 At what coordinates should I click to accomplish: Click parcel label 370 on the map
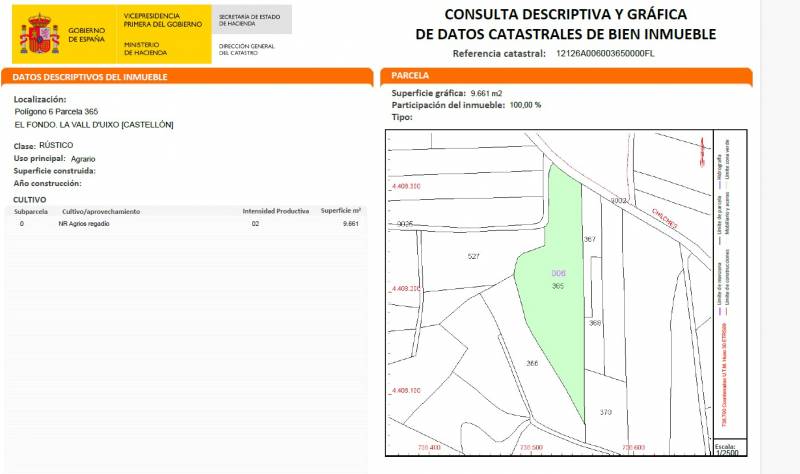point(606,412)
